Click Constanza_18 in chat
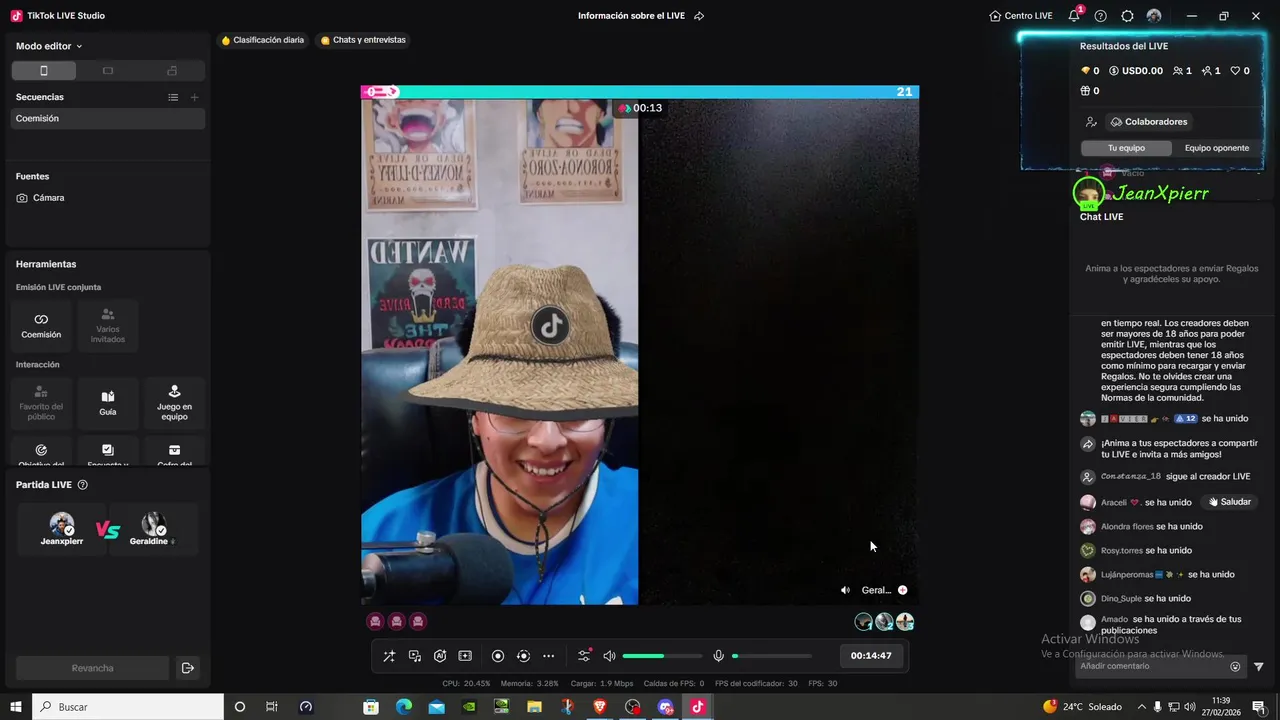1280x720 pixels. tap(1131, 477)
